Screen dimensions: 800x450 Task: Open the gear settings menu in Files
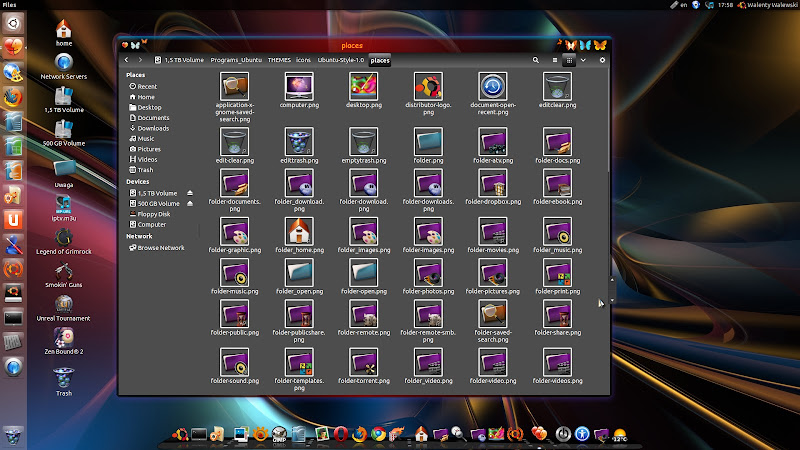602,60
